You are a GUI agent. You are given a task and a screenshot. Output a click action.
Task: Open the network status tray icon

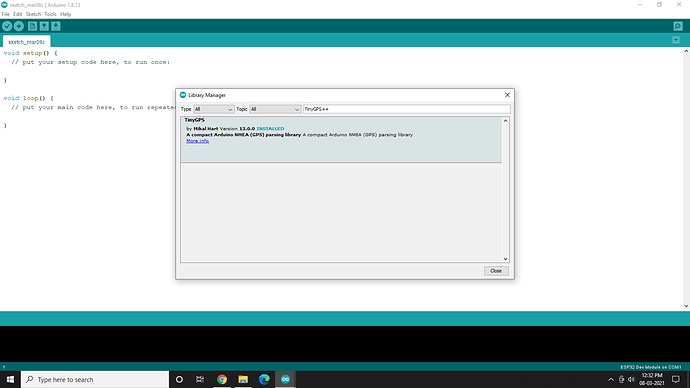point(621,379)
